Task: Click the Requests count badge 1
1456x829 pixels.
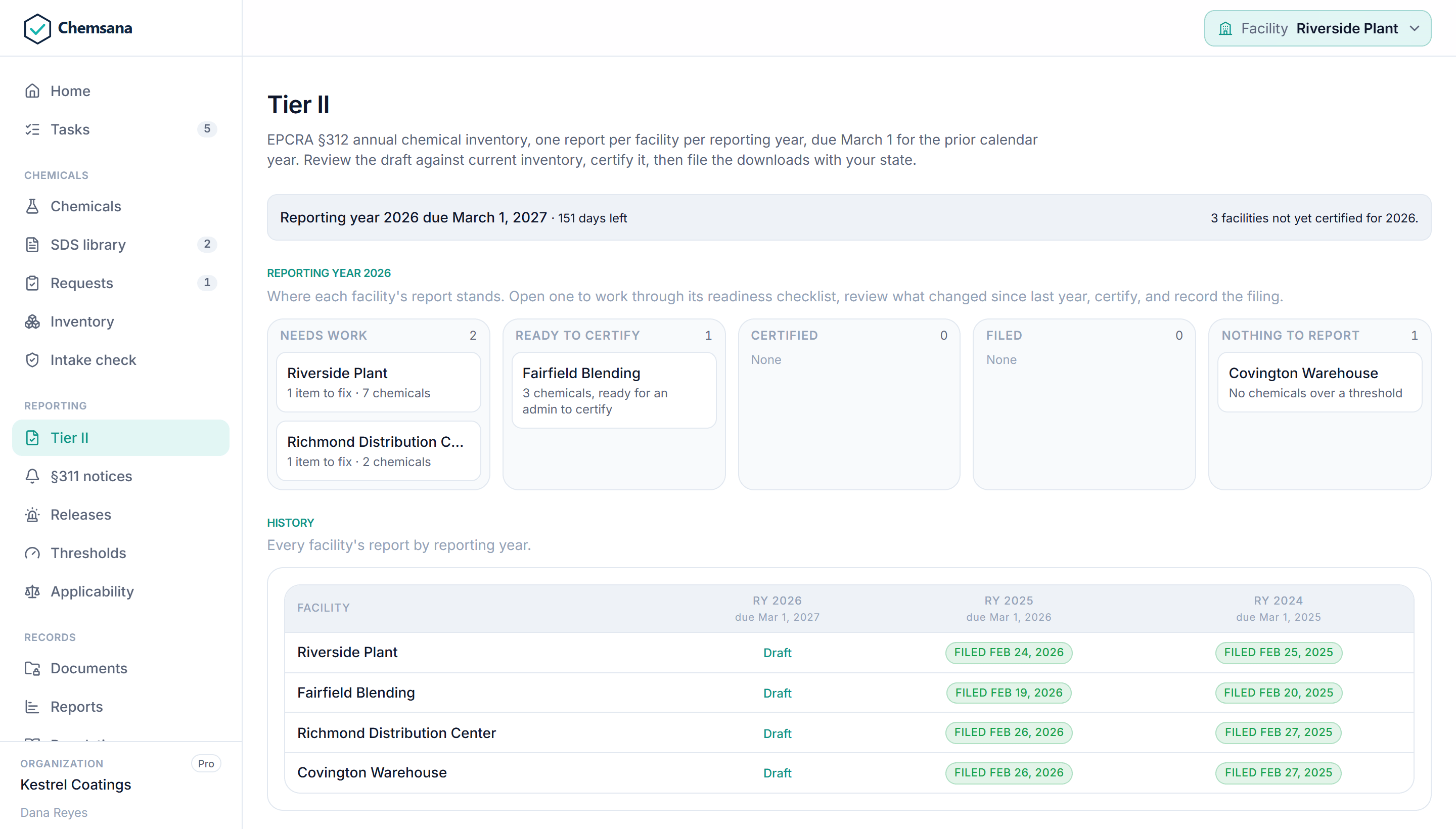Action: click(207, 283)
